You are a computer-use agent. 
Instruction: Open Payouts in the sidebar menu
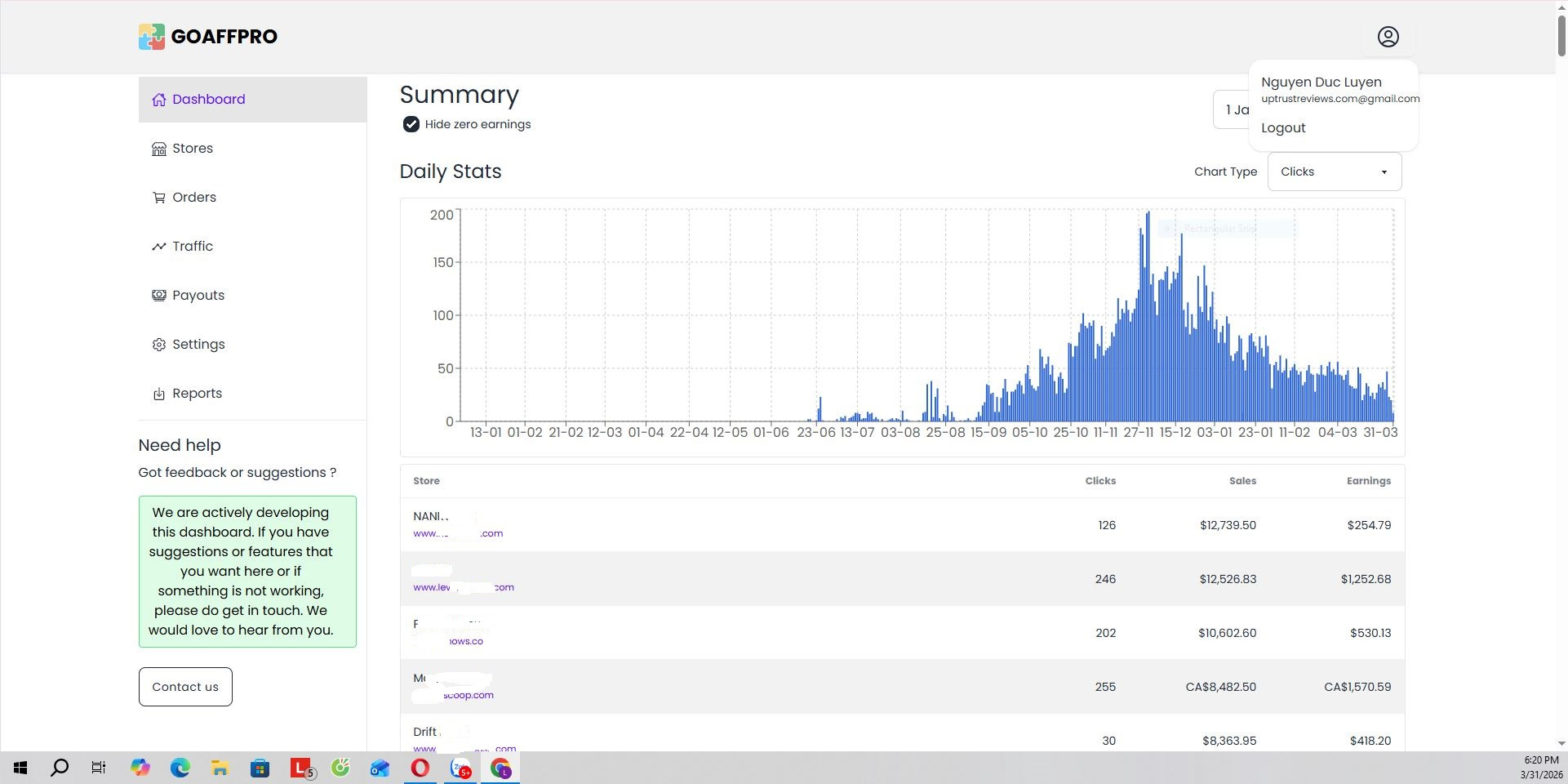[x=252, y=296]
